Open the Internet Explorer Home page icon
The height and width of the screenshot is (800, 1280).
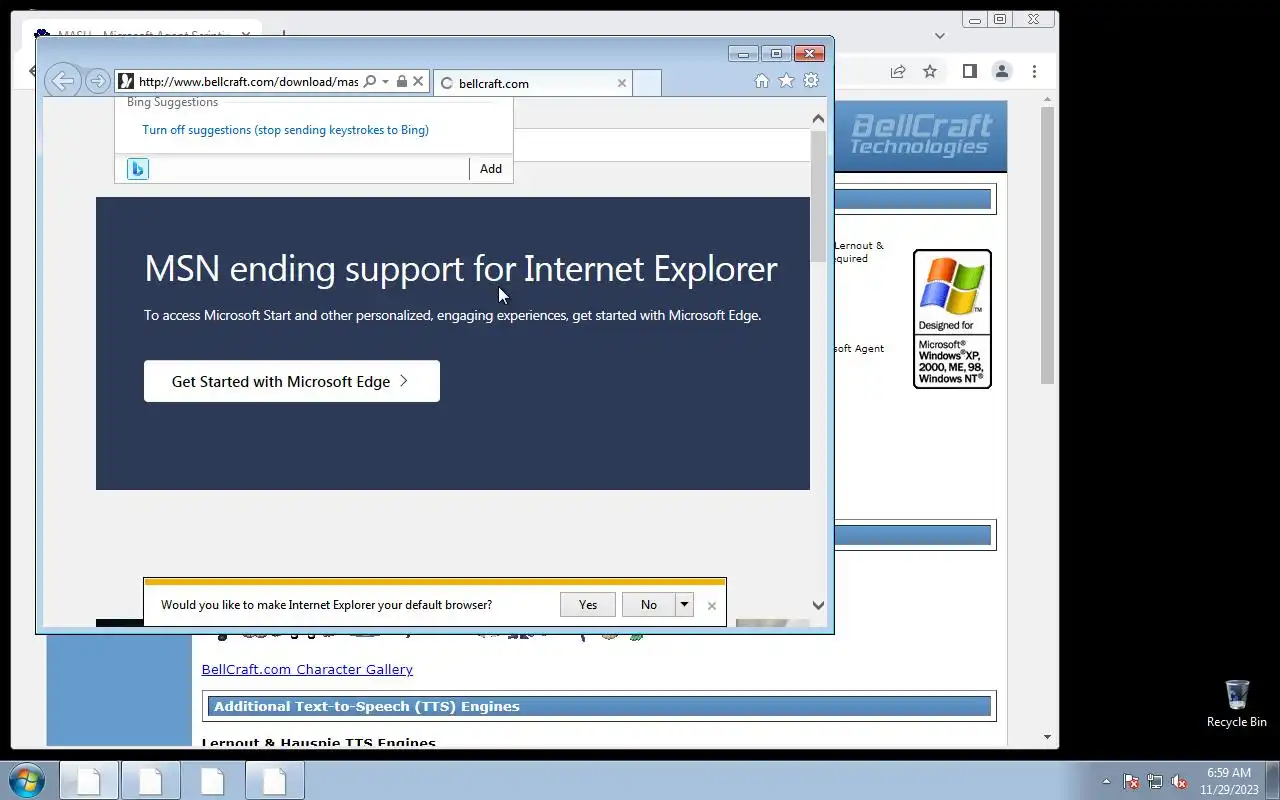click(762, 81)
